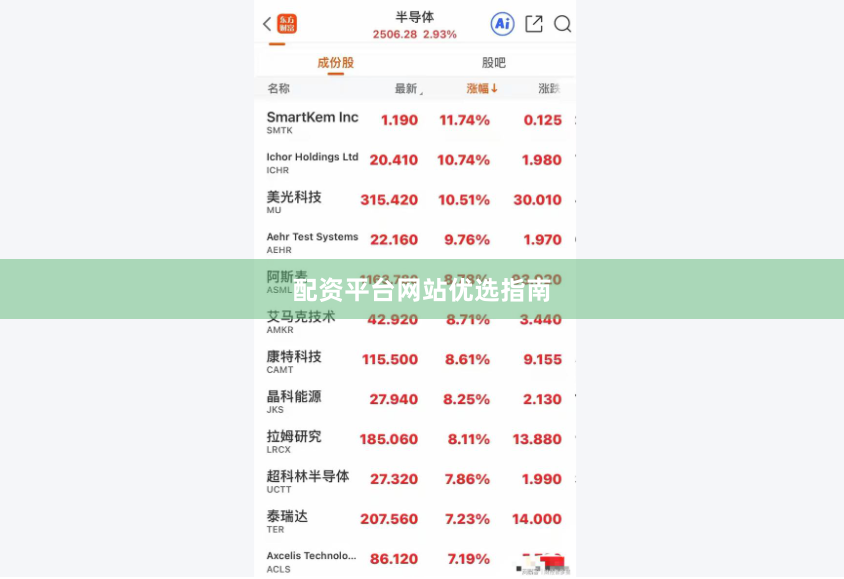Open the 半导体 sector title
This screenshot has width=844, height=579.
(x=414, y=17)
